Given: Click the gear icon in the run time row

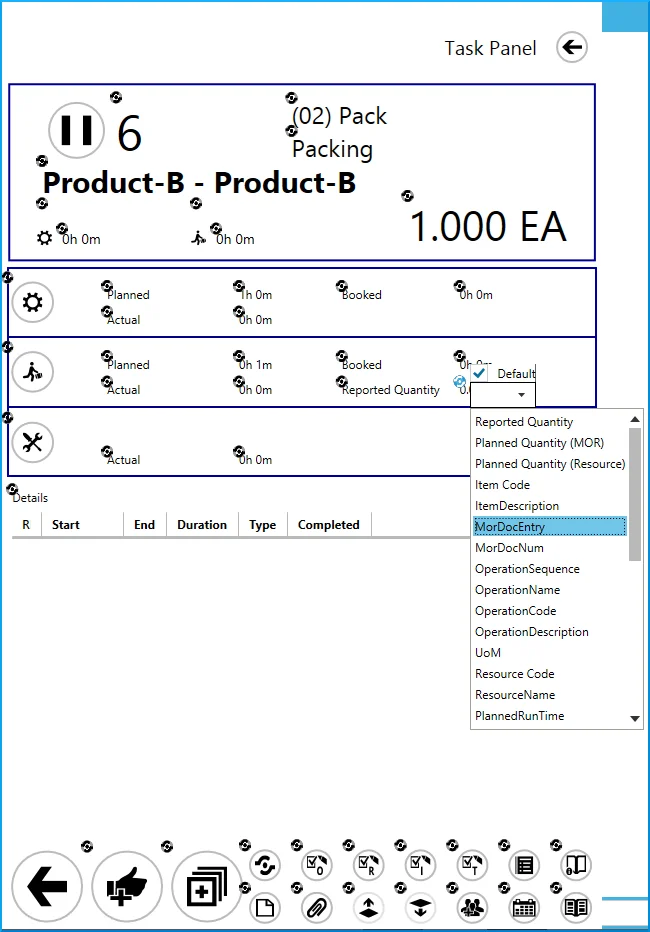Looking at the screenshot, I should (33, 303).
